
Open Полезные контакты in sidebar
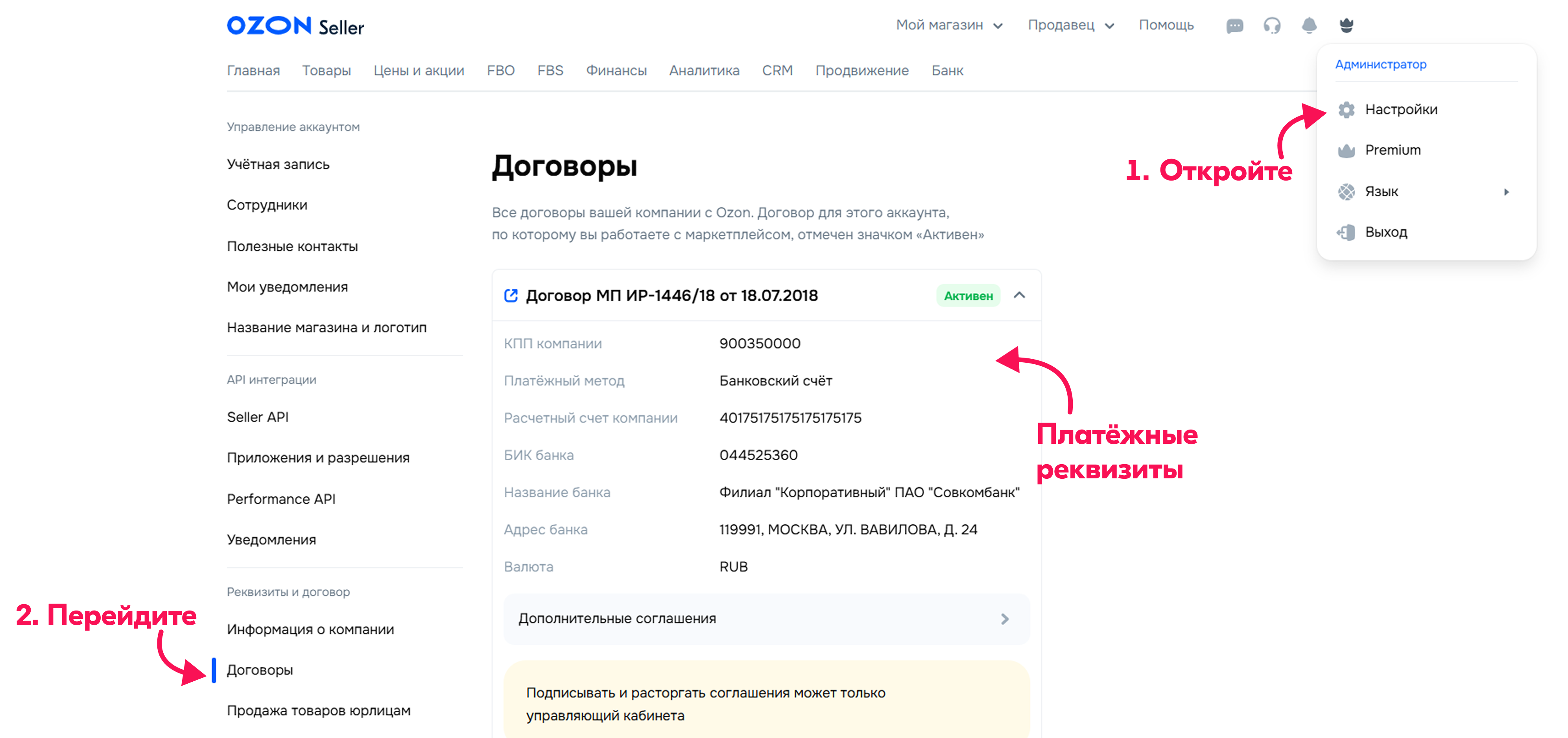point(292,247)
